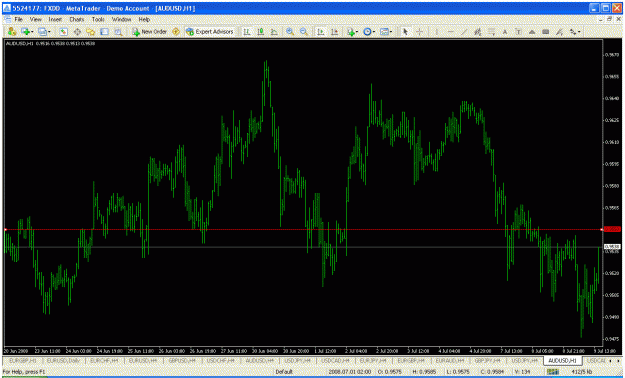Toggle Chart Shift from right border
Viewport: 625px width, 378px height.
(334, 32)
